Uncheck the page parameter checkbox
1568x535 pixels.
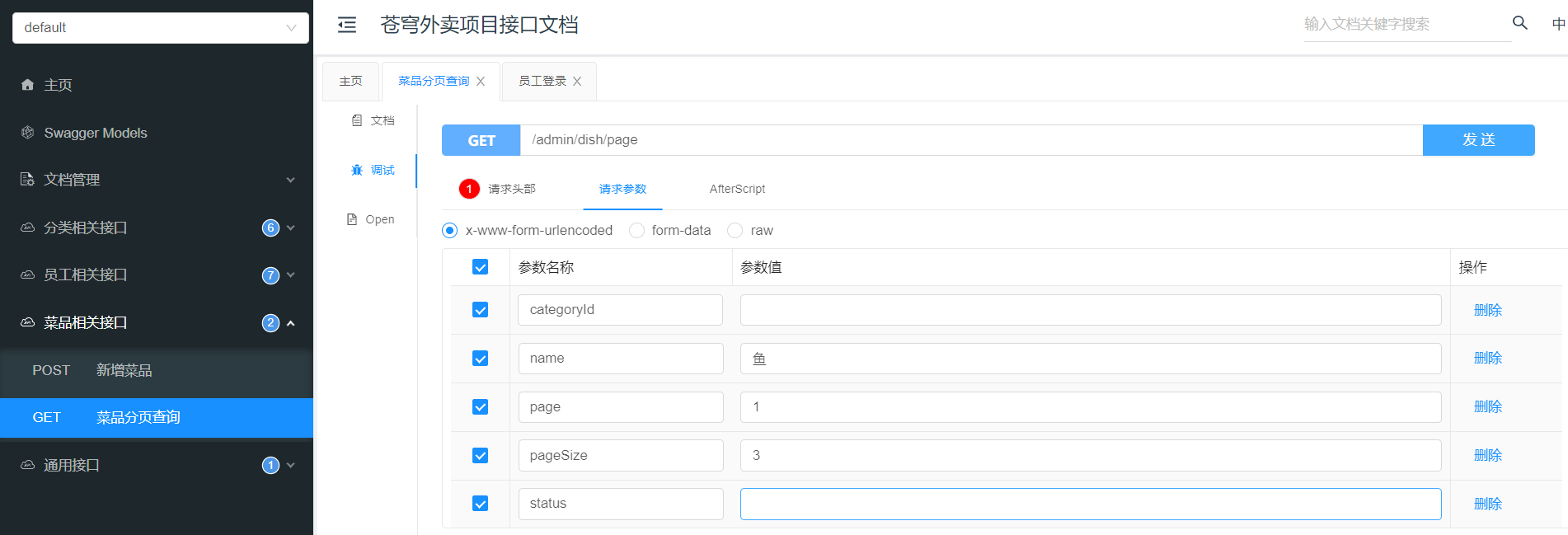point(480,407)
